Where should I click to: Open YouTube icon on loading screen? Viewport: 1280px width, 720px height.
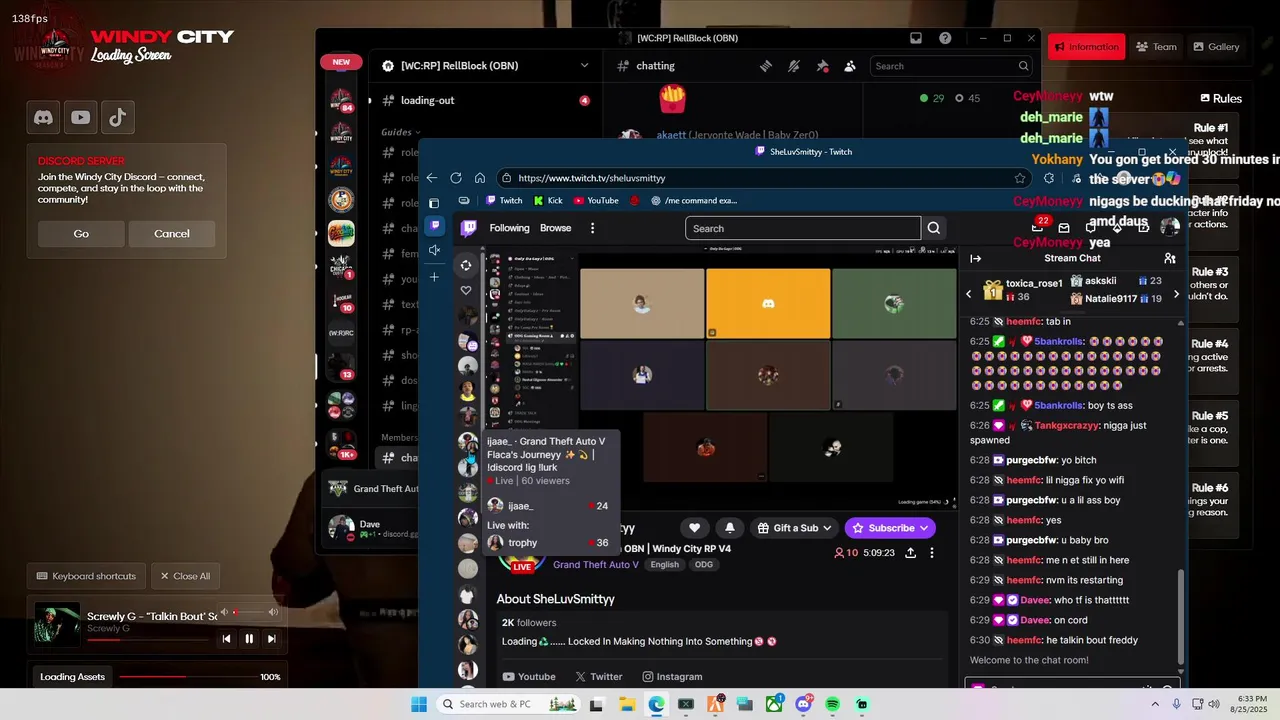(x=81, y=117)
